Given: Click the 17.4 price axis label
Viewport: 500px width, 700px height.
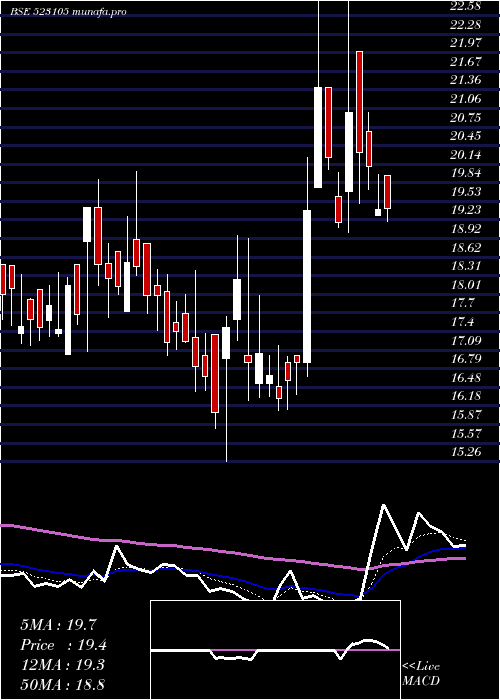Looking at the screenshot, I should tap(462, 322).
